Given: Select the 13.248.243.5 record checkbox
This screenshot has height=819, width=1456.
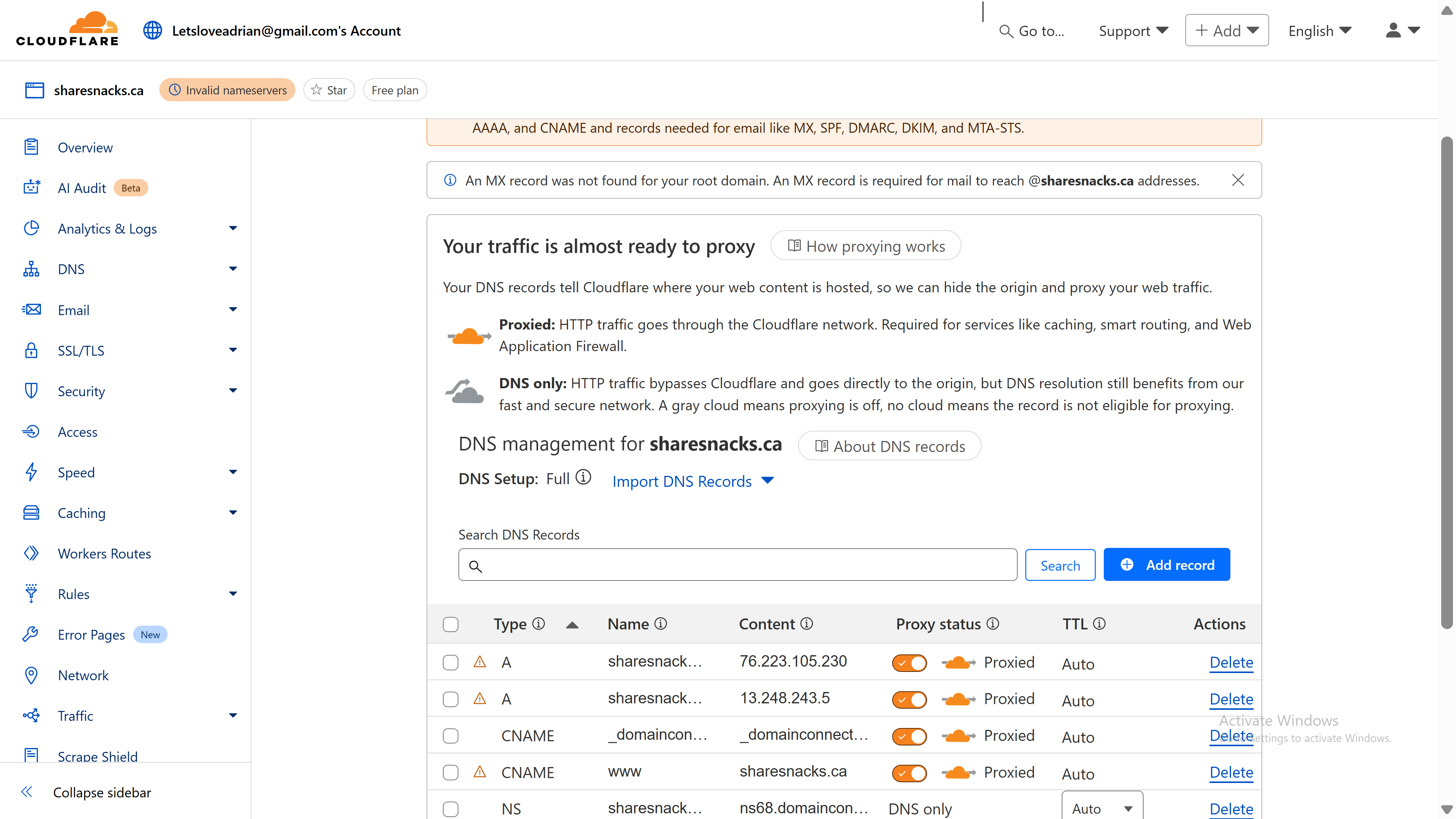Looking at the screenshot, I should pyautogui.click(x=450, y=699).
